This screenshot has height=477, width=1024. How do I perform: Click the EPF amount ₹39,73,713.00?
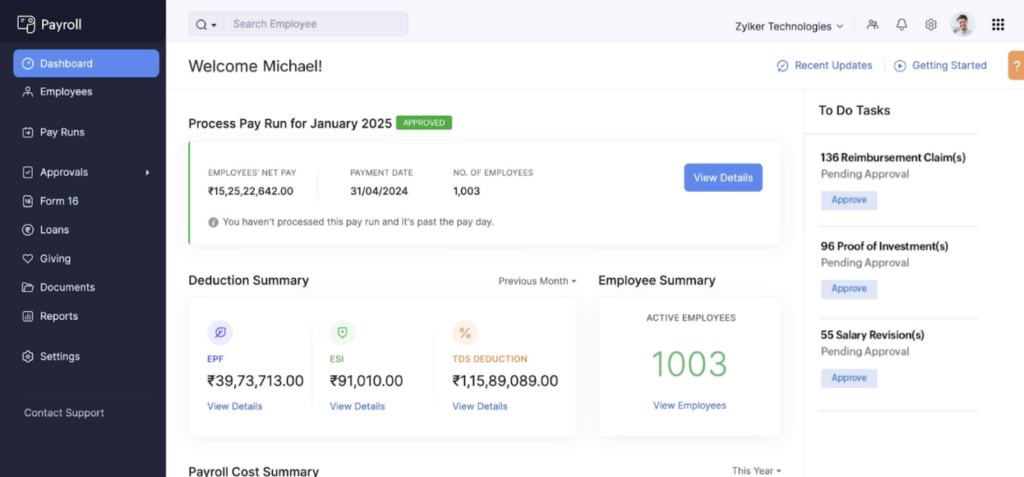(x=255, y=381)
